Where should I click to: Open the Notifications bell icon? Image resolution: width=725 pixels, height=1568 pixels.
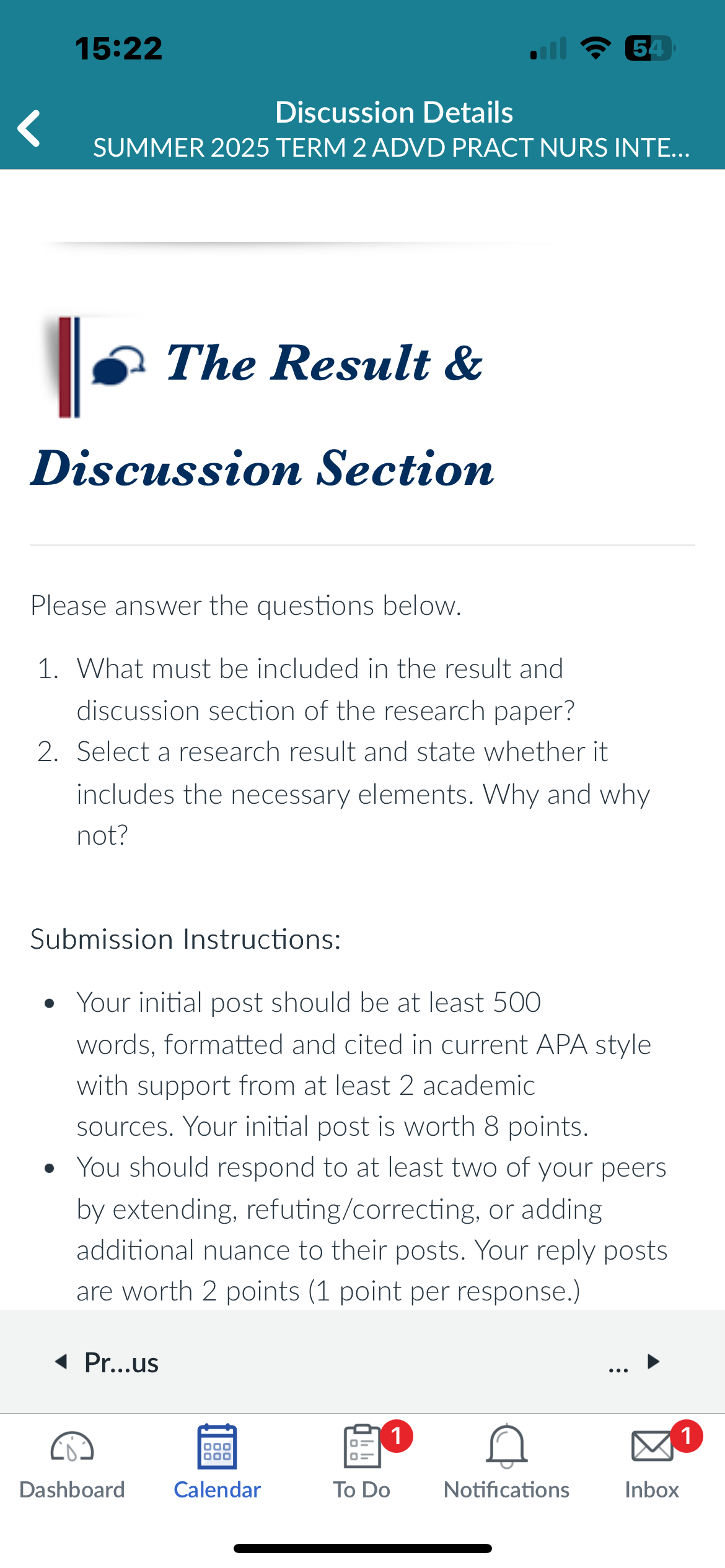coord(507,1447)
